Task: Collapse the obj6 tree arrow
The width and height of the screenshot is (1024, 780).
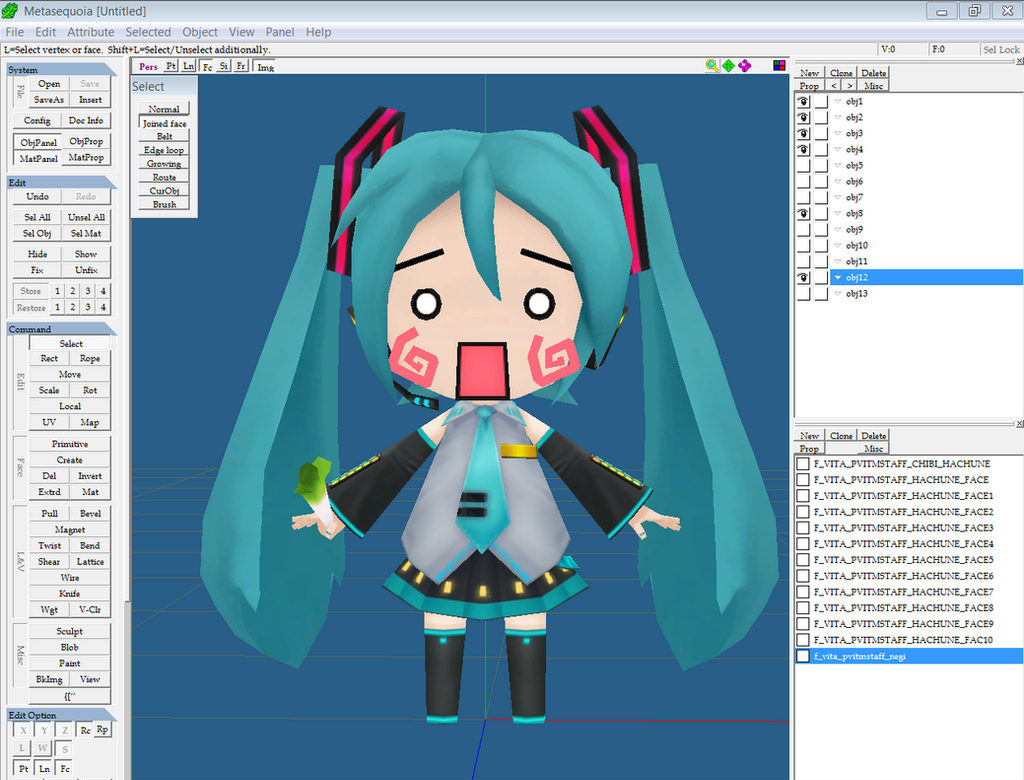Action: 838,182
